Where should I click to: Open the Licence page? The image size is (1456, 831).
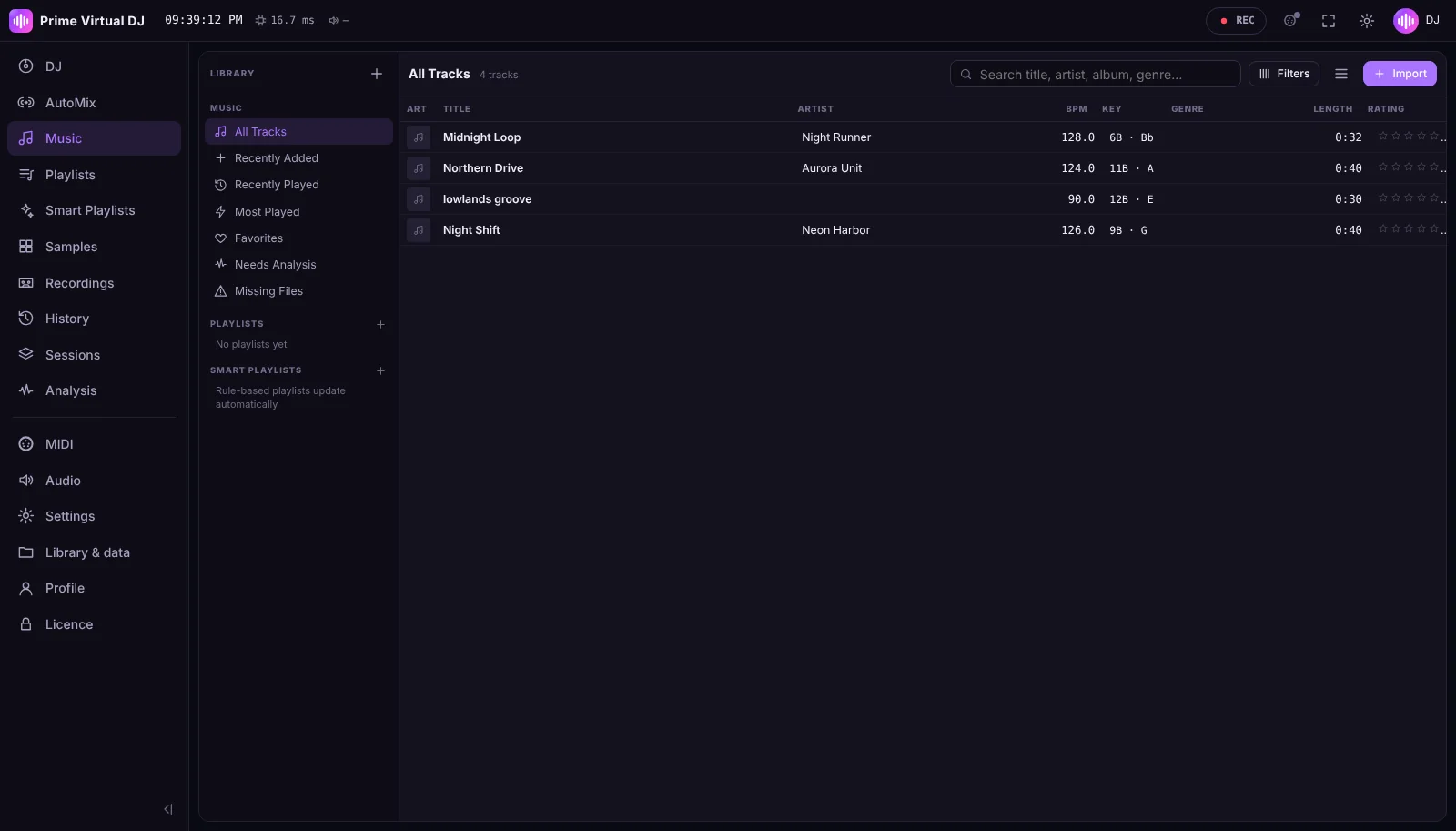[94, 624]
